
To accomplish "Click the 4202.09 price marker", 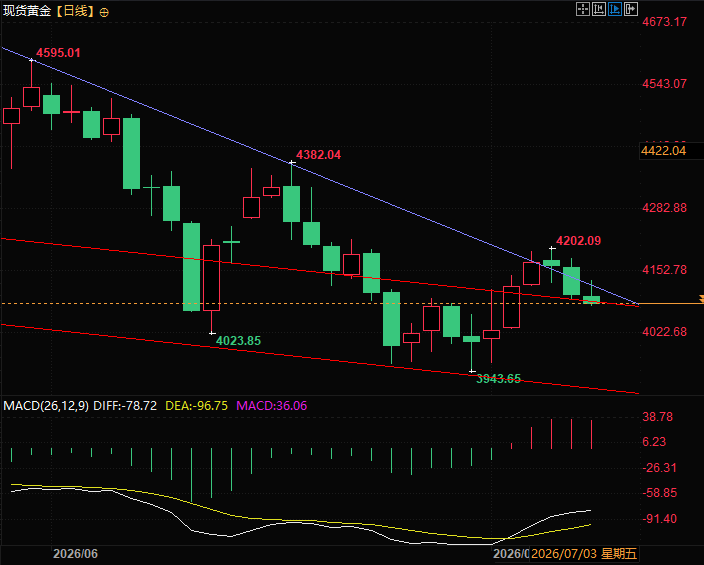I will tap(578, 241).
